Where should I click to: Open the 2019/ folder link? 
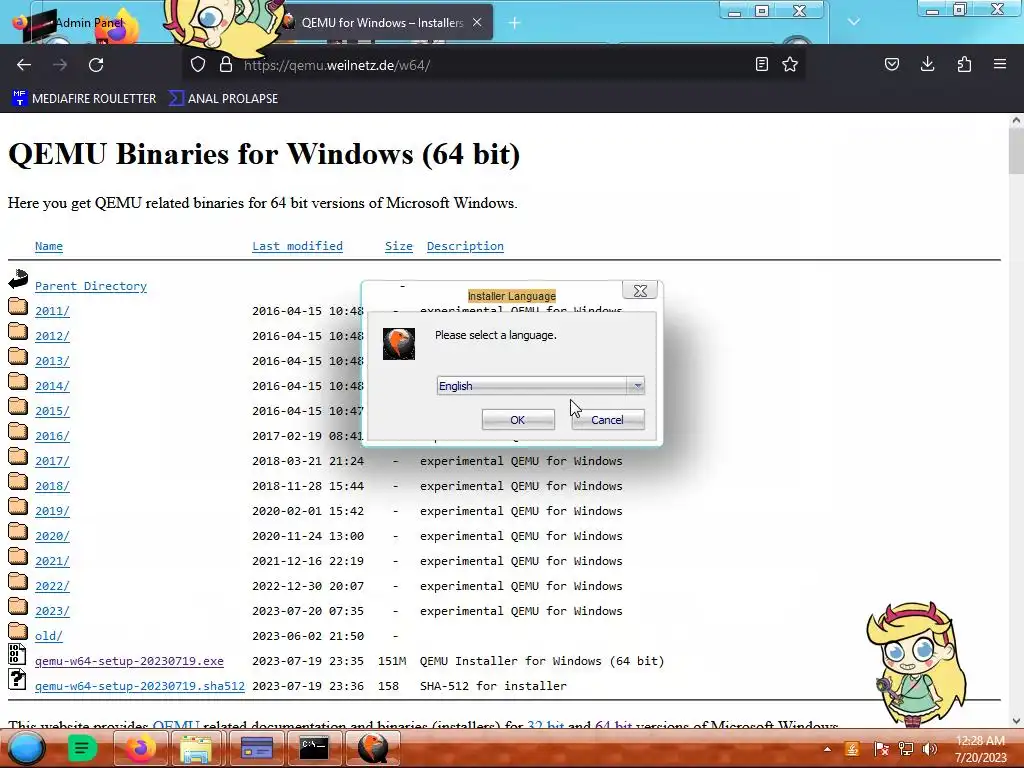point(52,511)
